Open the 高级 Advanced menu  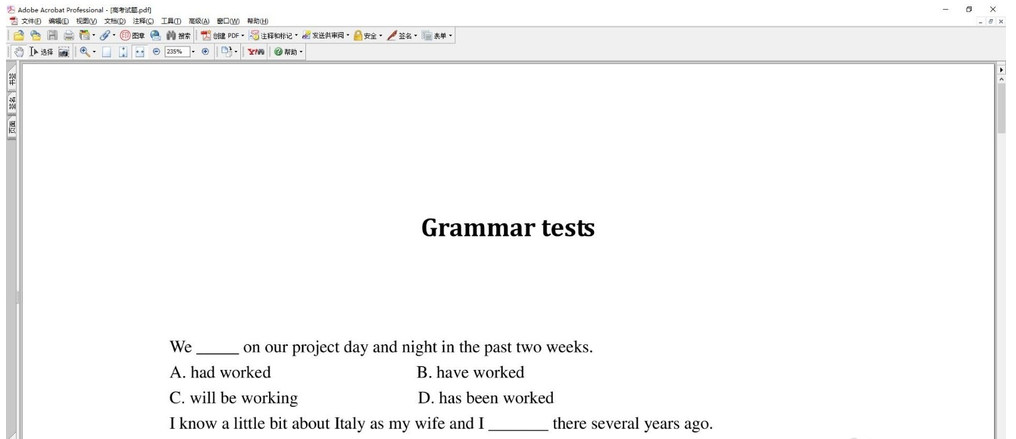[x=199, y=21]
